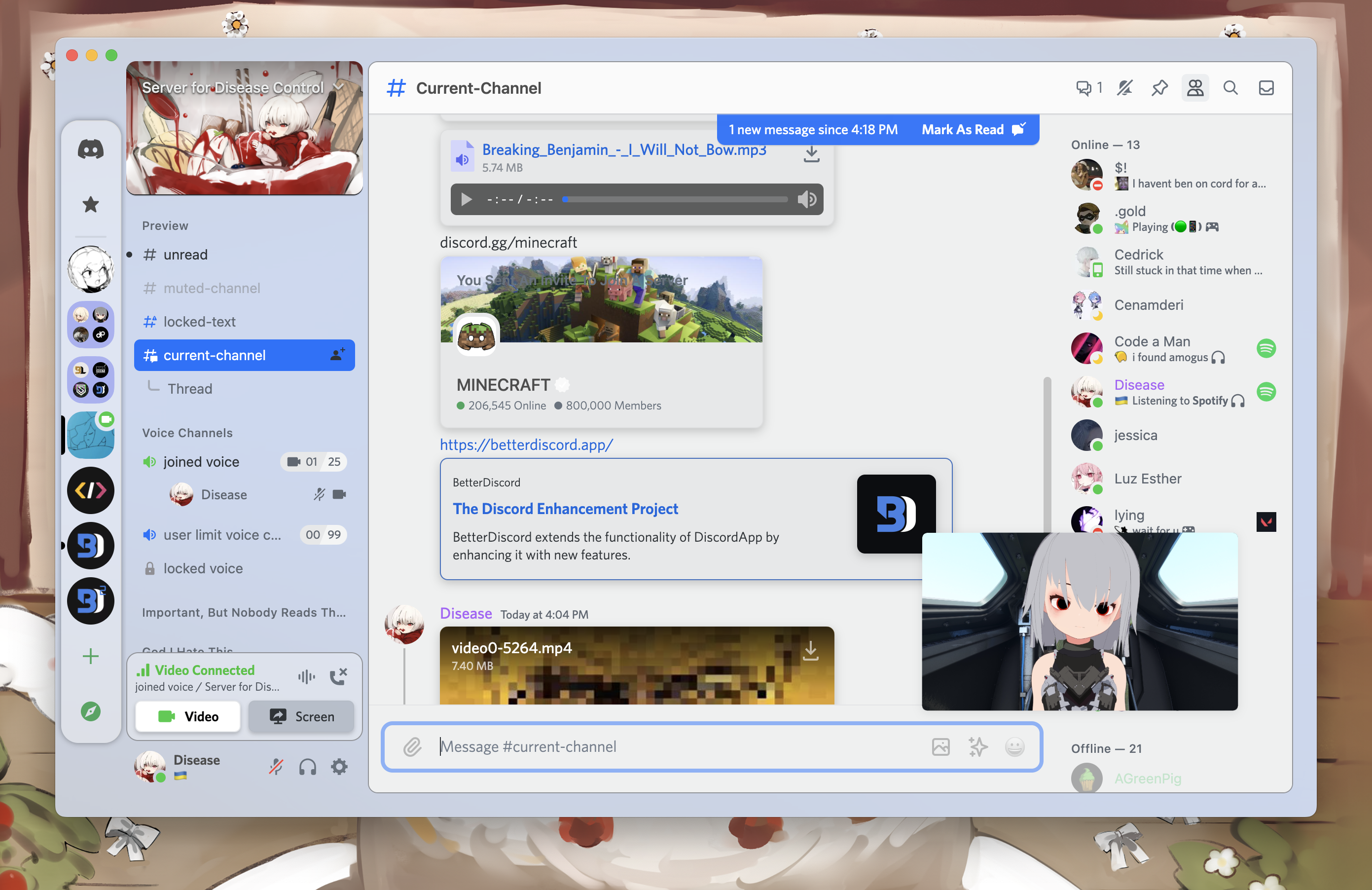Share your Screen
This screenshot has width=1372, height=890.
click(301, 716)
